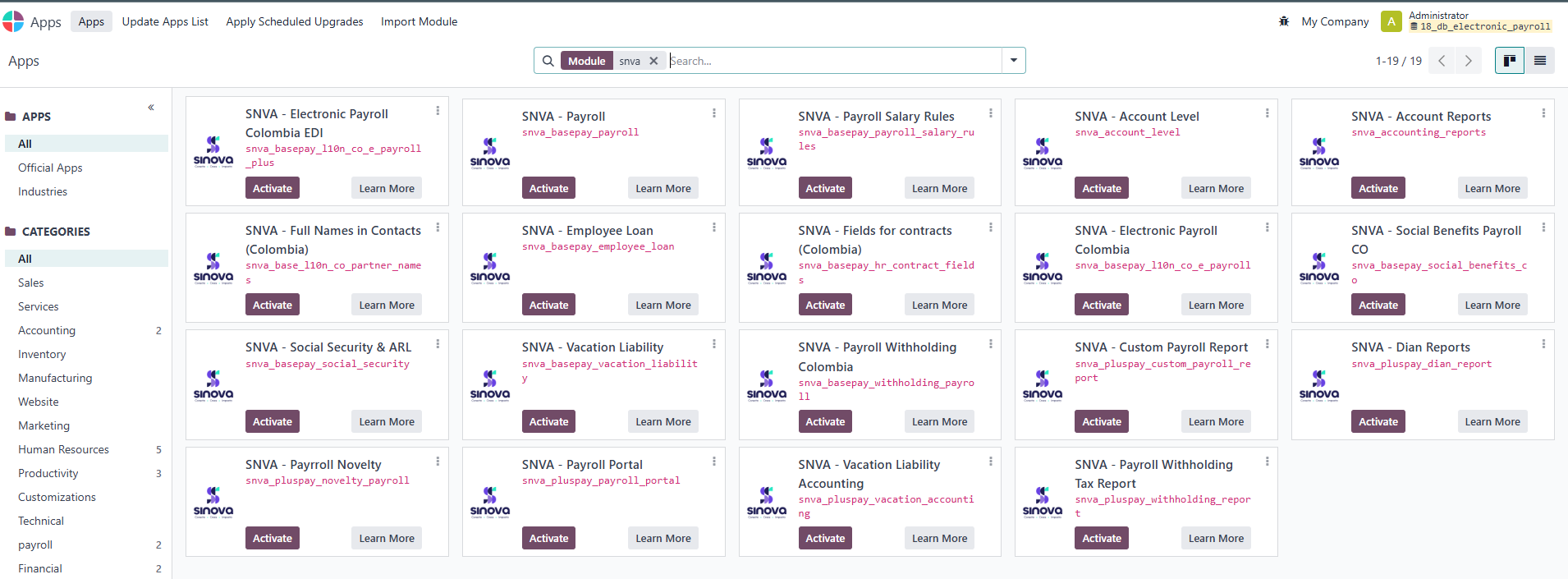The image size is (1568, 579).
Task: Learn More about SNVA - Account Level
Action: (x=1216, y=188)
